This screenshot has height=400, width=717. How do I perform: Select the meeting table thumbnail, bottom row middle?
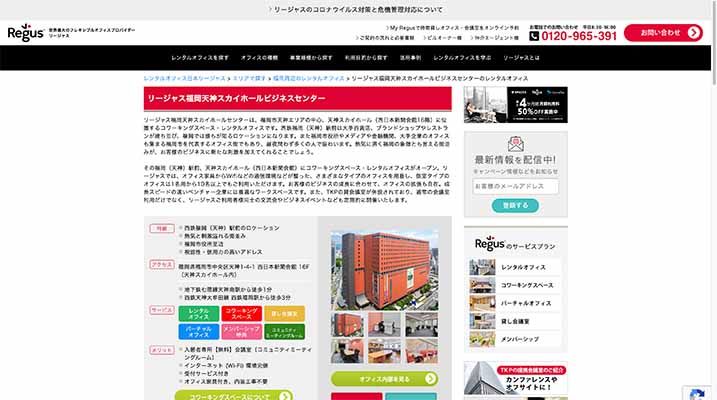385,351
